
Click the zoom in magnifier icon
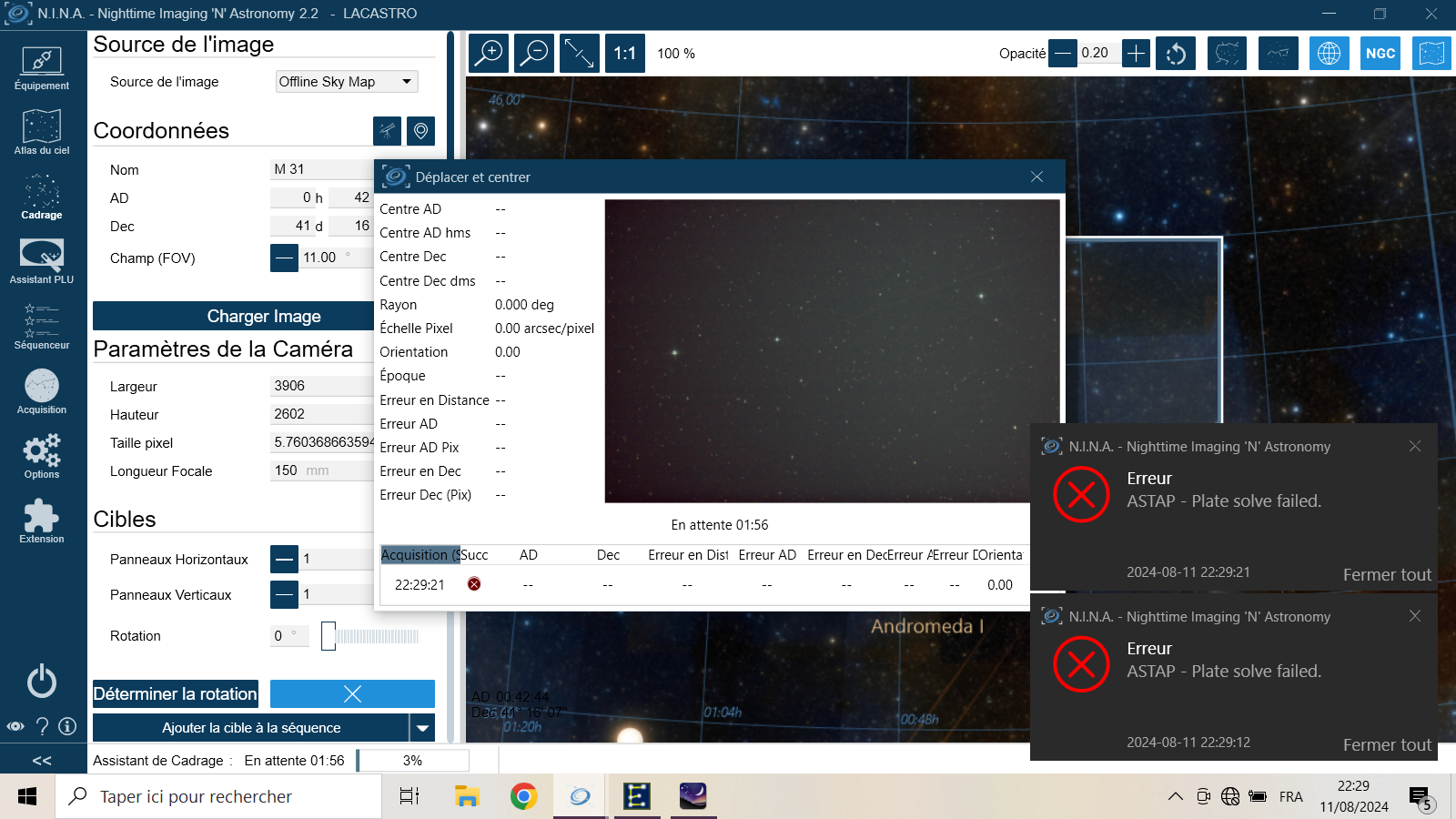tap(489, 54)
